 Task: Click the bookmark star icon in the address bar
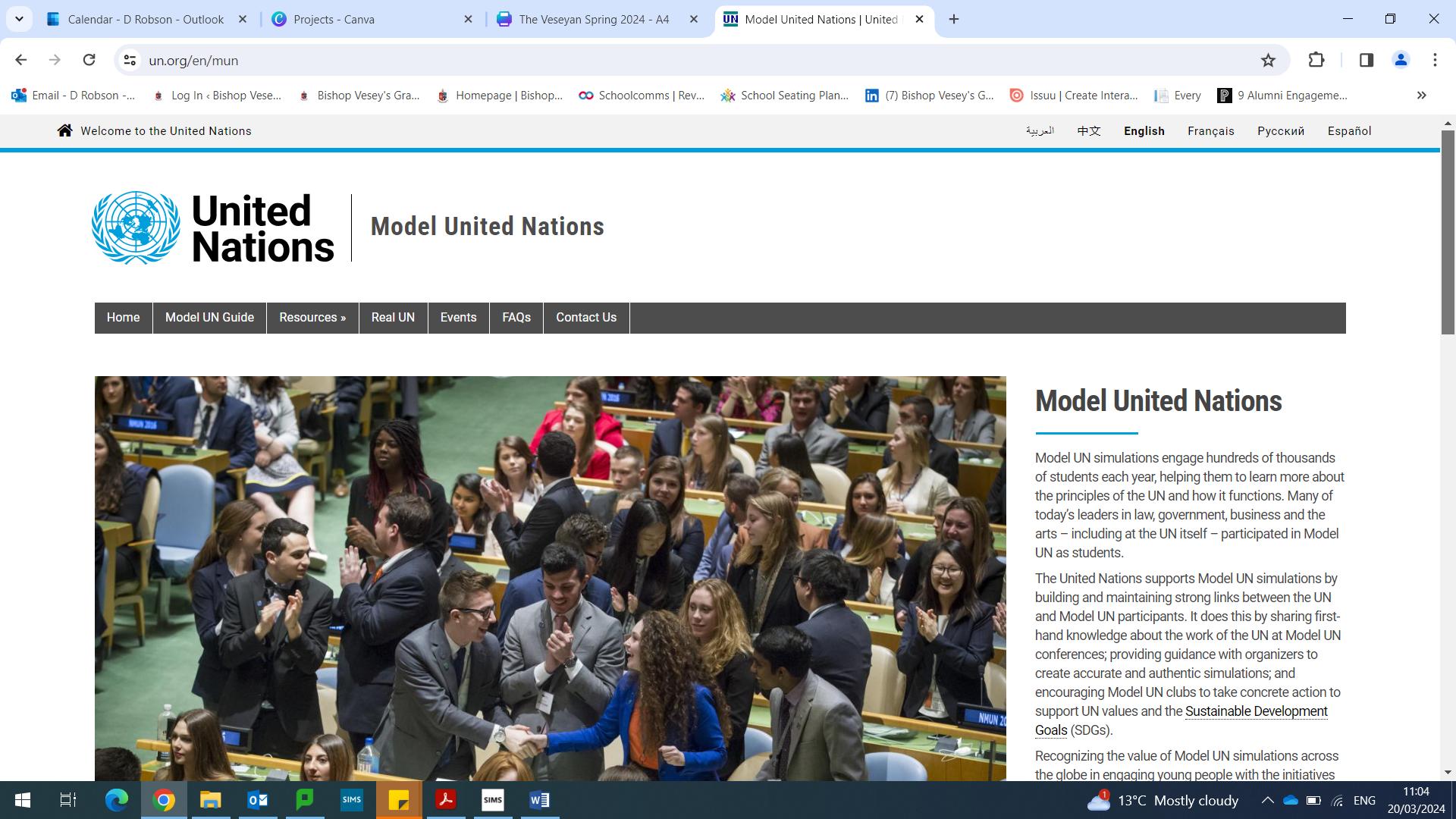pos(1268,60)
